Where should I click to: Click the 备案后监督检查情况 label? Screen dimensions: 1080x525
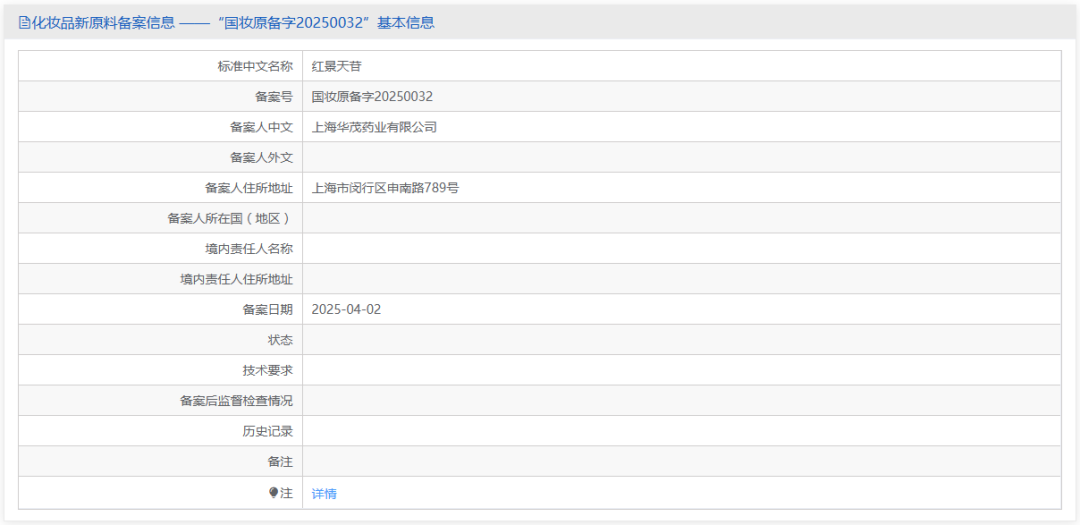click(x=237, y=400)
